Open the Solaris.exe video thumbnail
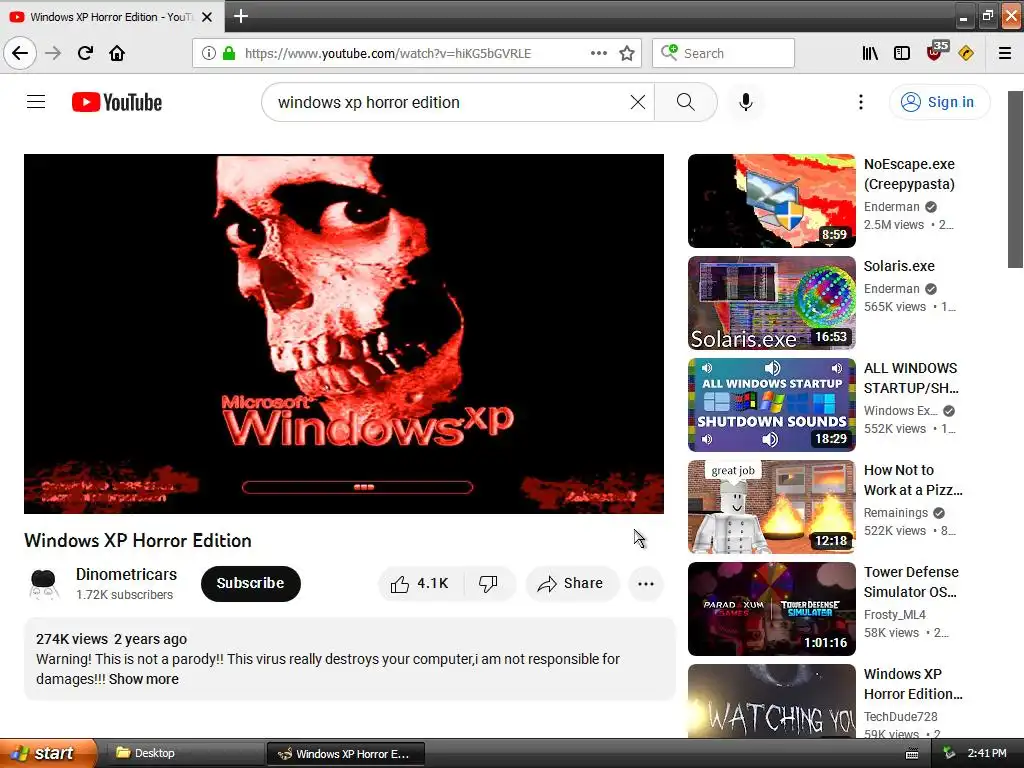Screen dimensions: 1024x768 click(771, 302)
